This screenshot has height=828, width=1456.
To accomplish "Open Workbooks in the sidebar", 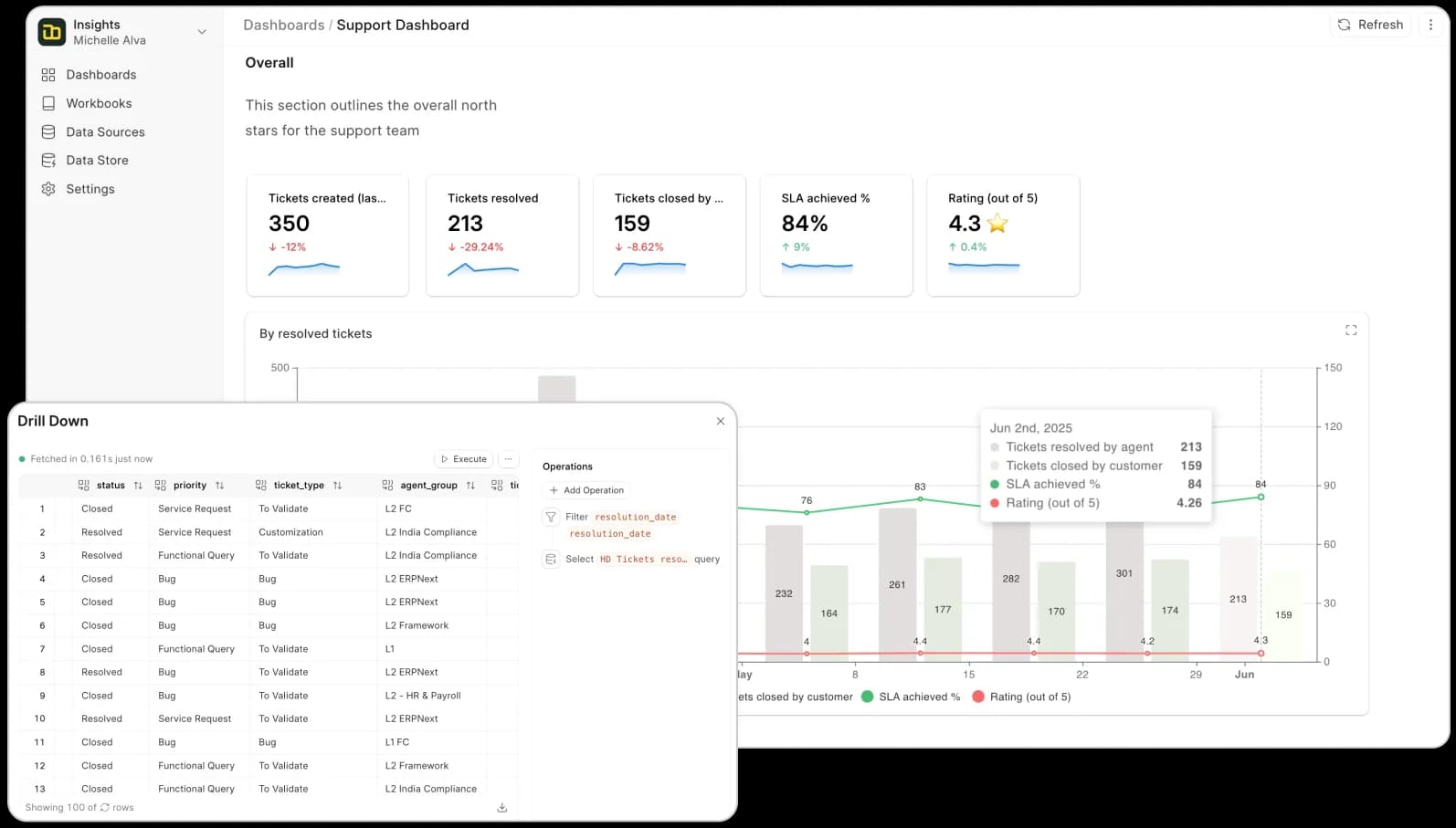I will click(x=99, y=104).
